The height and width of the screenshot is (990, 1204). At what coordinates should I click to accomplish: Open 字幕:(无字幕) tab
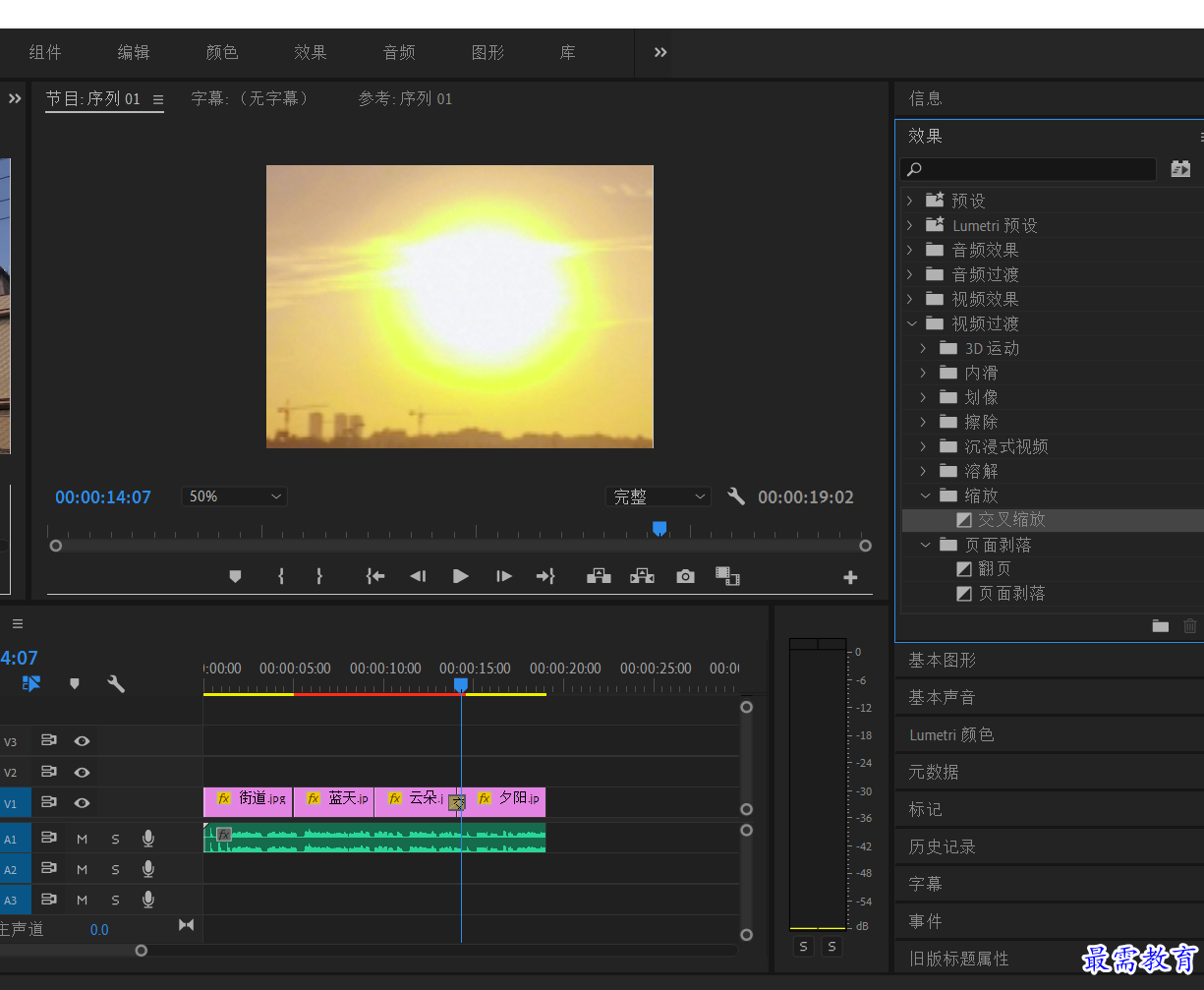250,98
